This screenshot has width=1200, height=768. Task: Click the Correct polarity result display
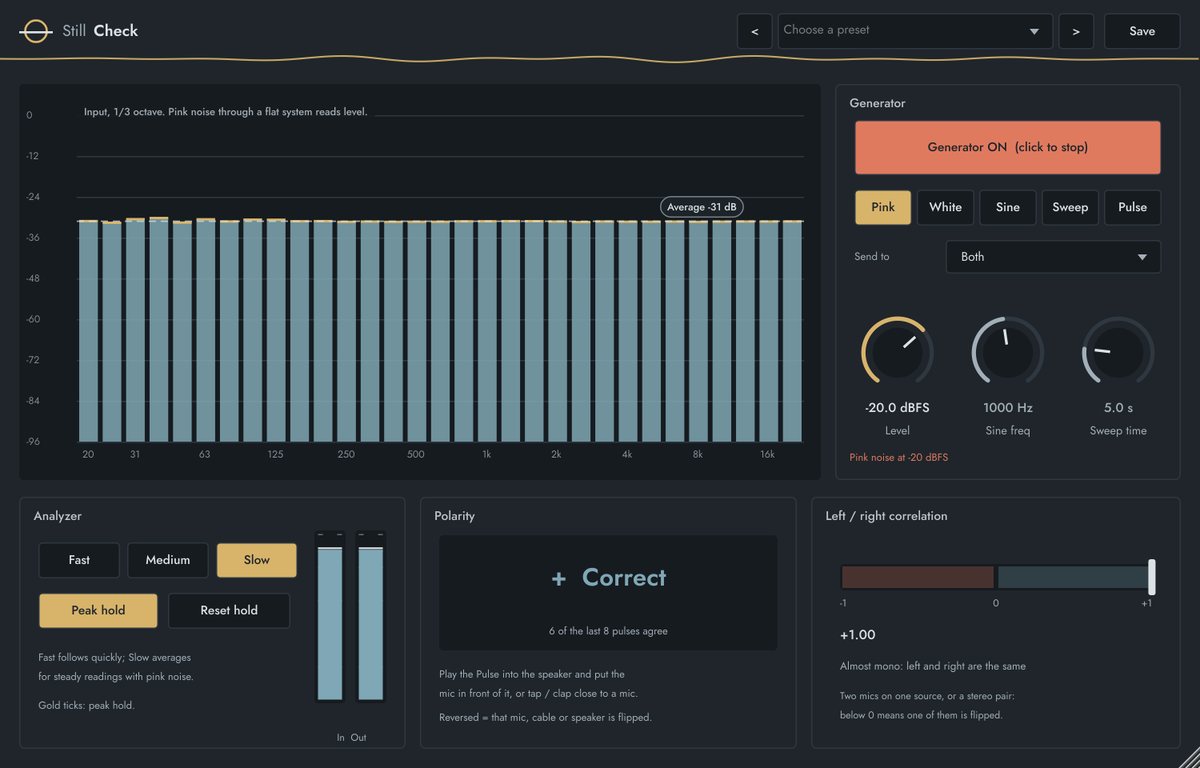click(608, 593)
